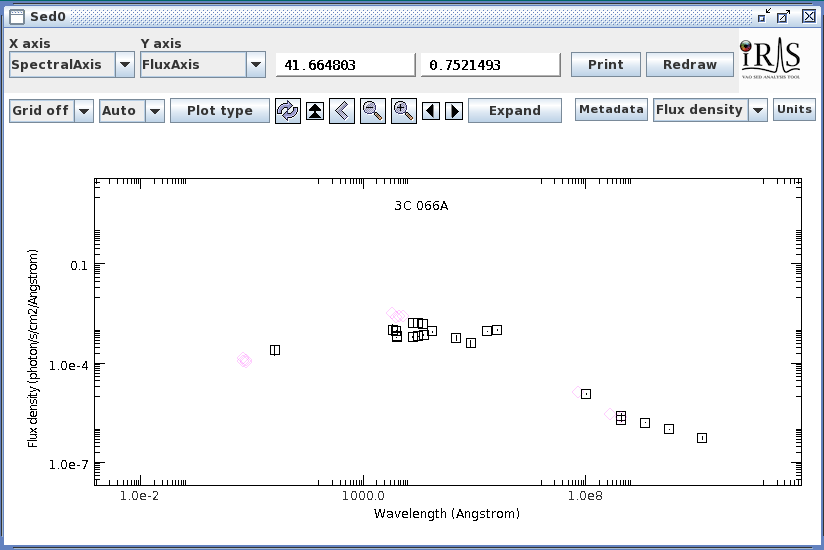Click the Print button
824x550 pixels.
(606, 65)
